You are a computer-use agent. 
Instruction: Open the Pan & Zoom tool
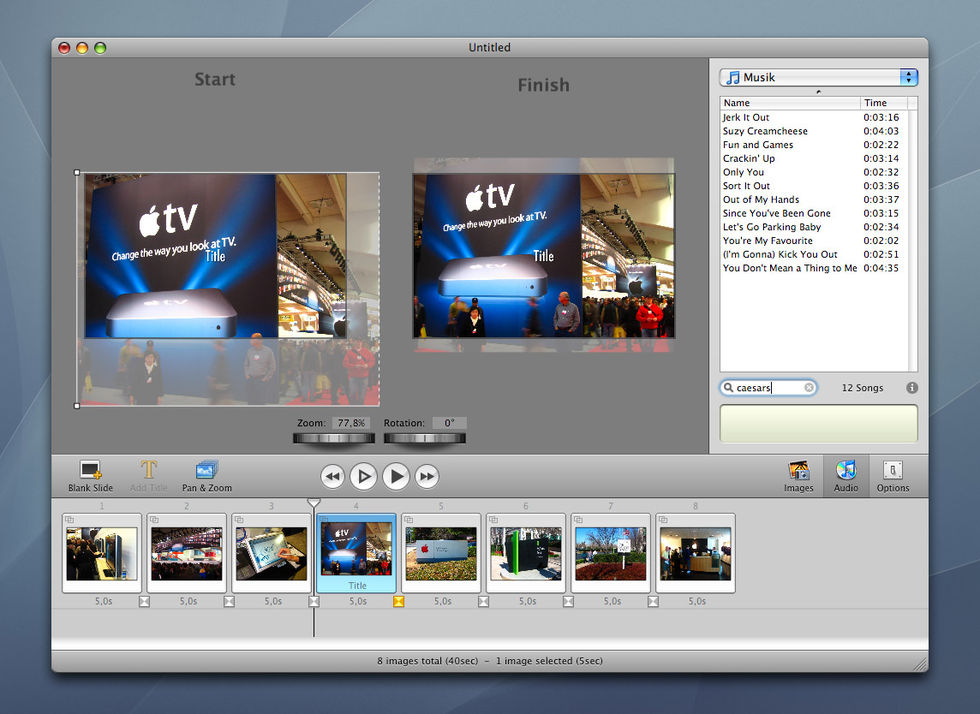[207, 473]
